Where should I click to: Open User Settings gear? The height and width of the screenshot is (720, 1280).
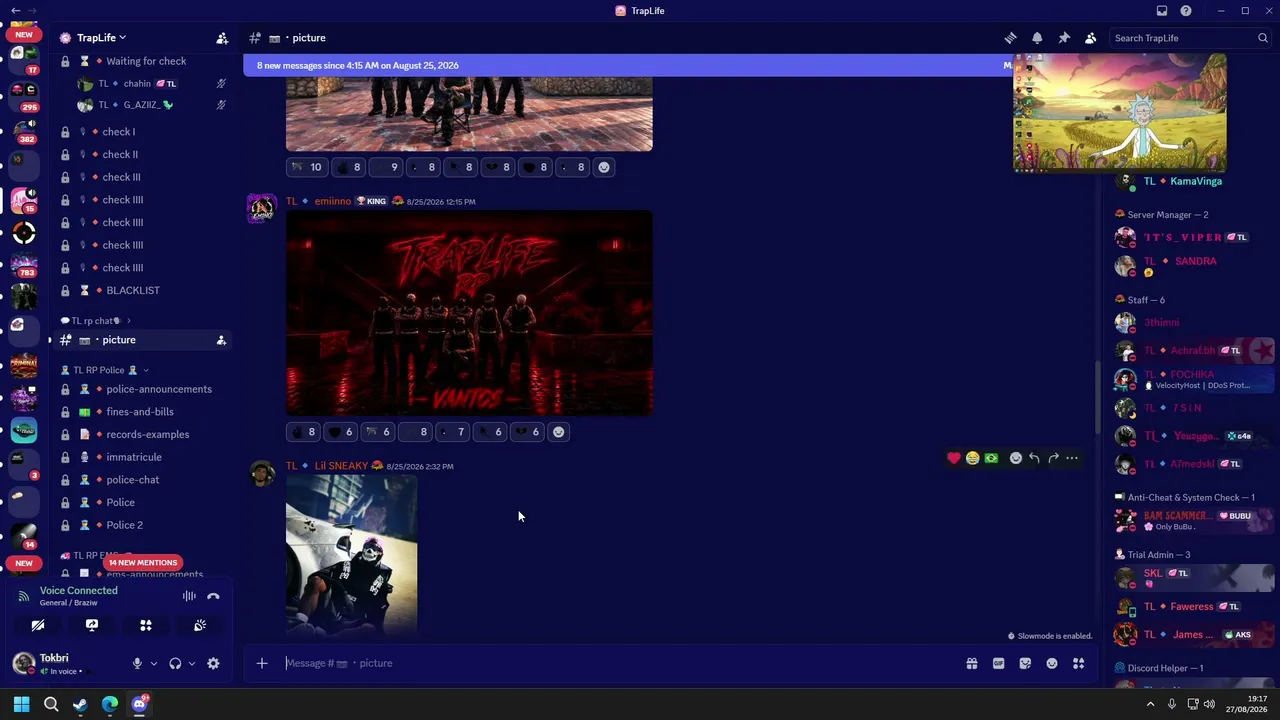[213, 663]
